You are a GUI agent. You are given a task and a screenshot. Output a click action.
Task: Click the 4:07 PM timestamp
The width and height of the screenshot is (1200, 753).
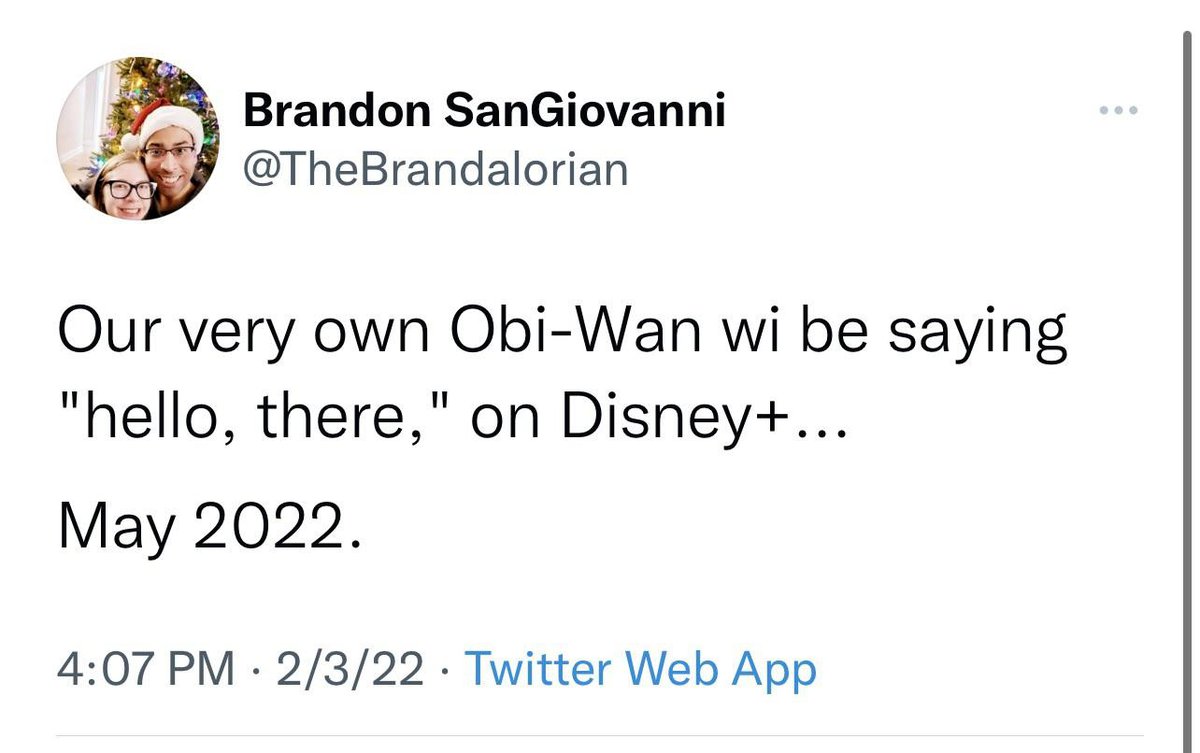[146, 669]
